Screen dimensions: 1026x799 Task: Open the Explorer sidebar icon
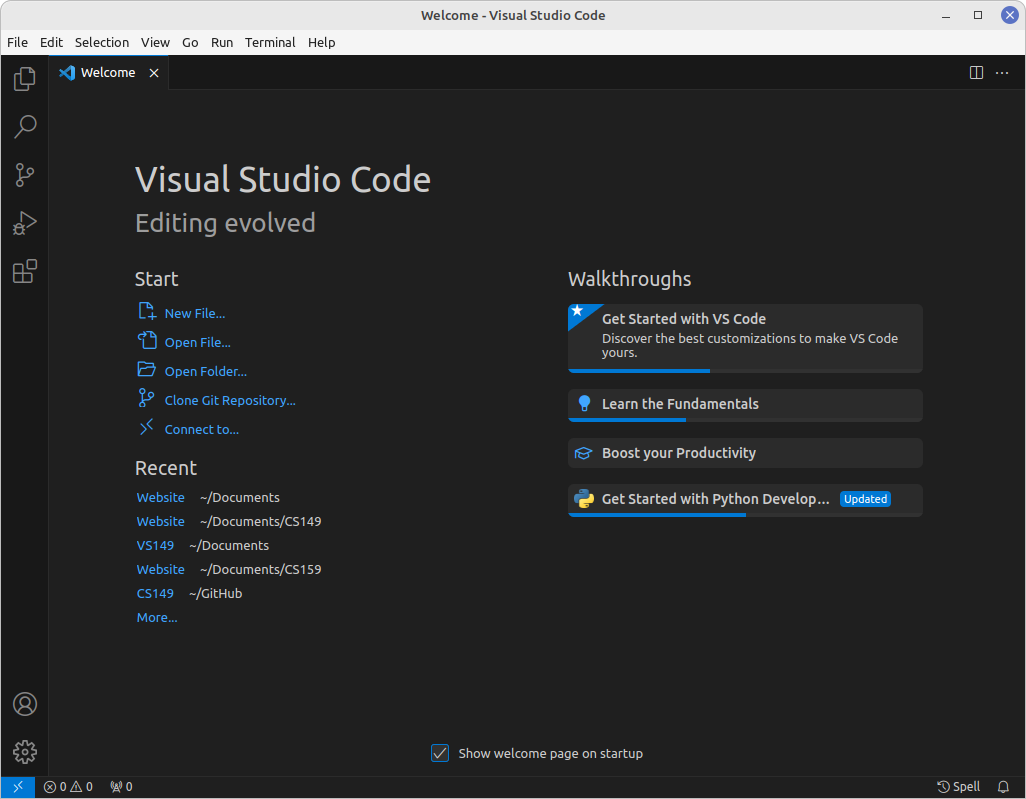tap(24, 78)
